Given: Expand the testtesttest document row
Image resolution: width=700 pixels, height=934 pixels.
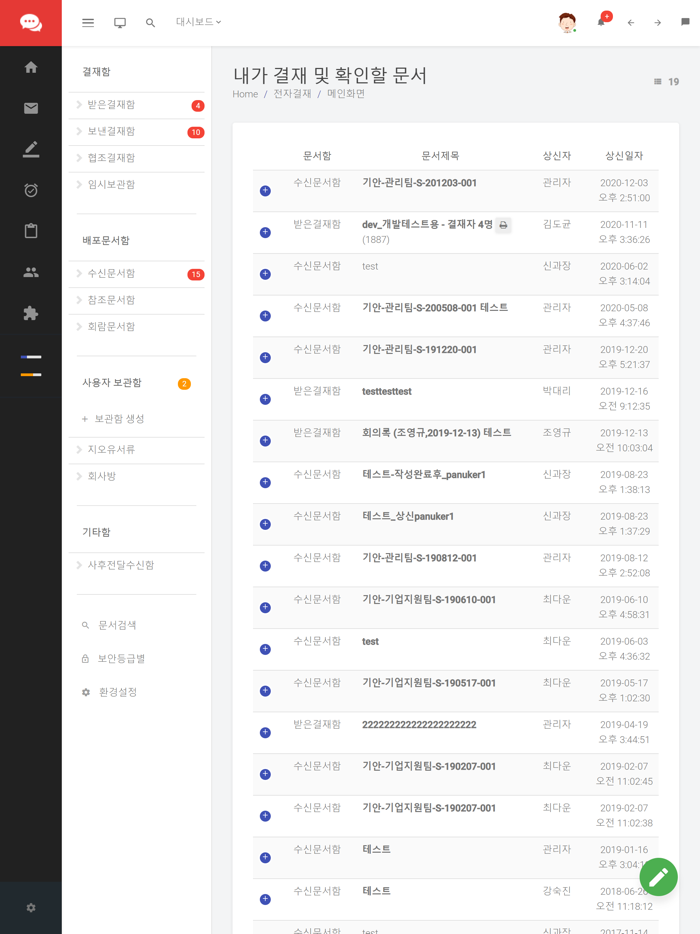Looking at the screenshot, I should click(265, 399).
